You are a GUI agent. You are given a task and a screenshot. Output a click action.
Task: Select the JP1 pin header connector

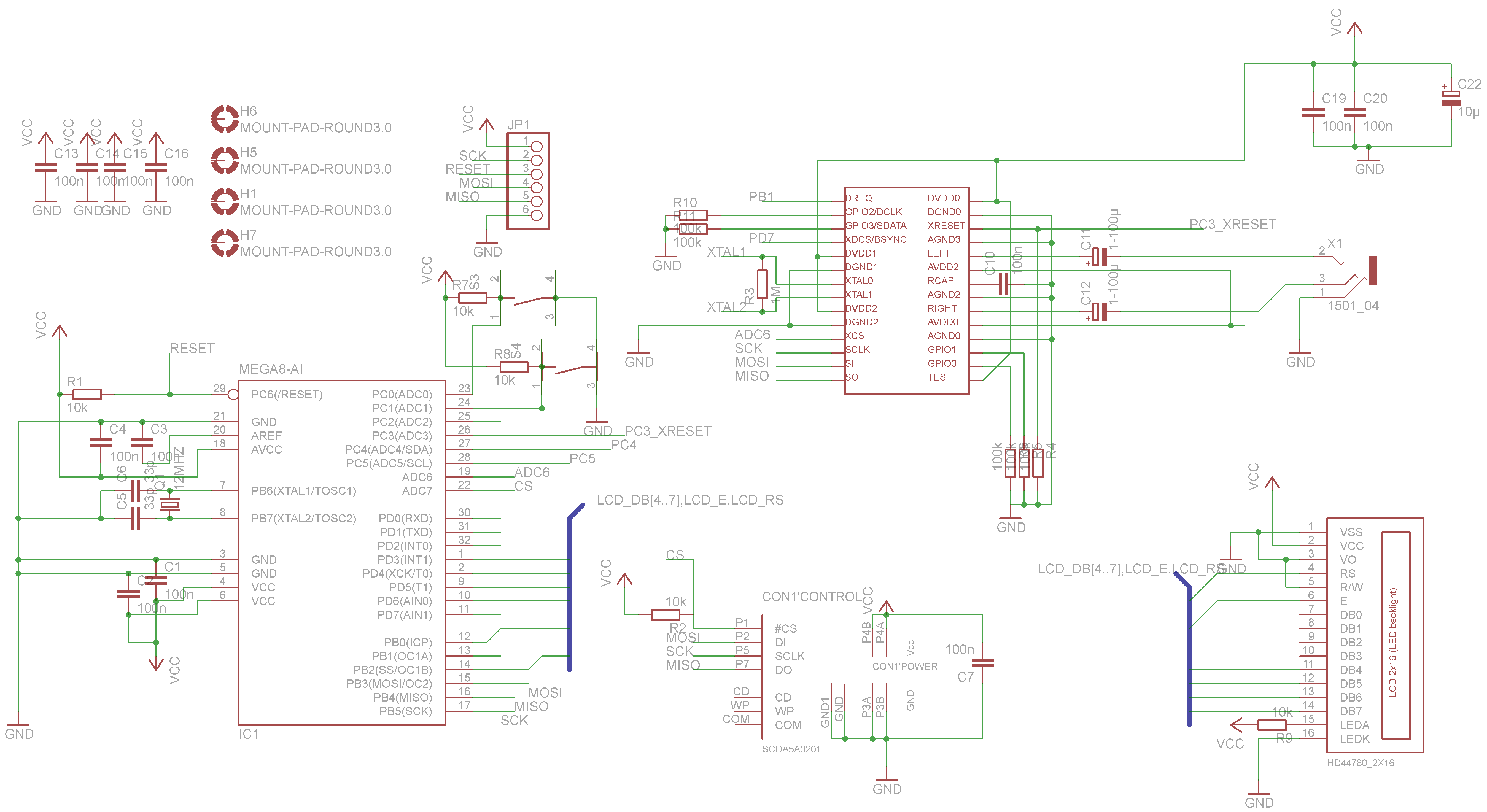(x=528, y=181)
